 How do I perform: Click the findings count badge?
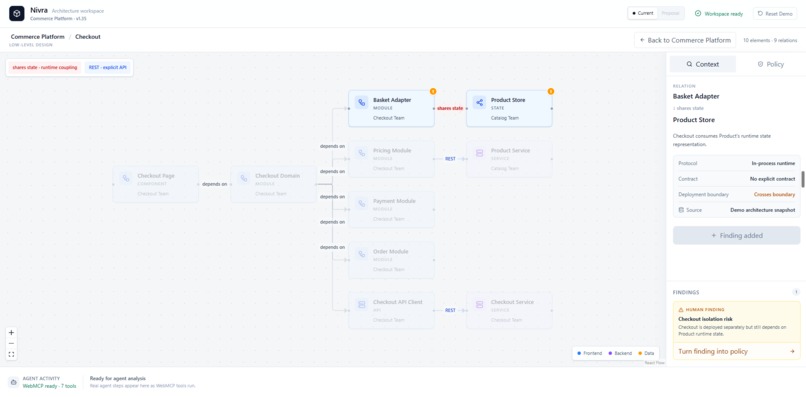point(796,292)
